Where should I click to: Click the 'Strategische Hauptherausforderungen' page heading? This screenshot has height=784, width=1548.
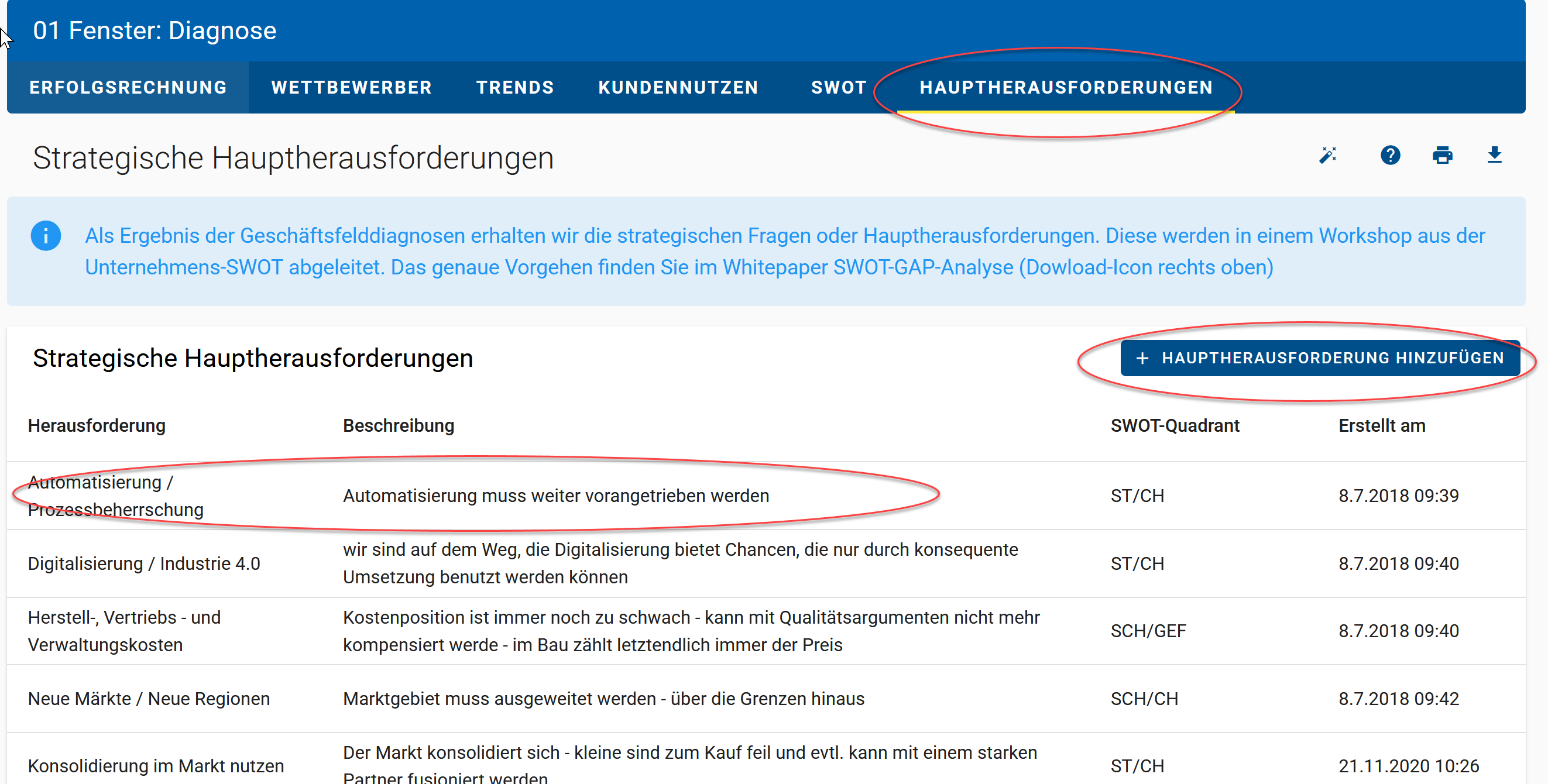tap(293, 158)
